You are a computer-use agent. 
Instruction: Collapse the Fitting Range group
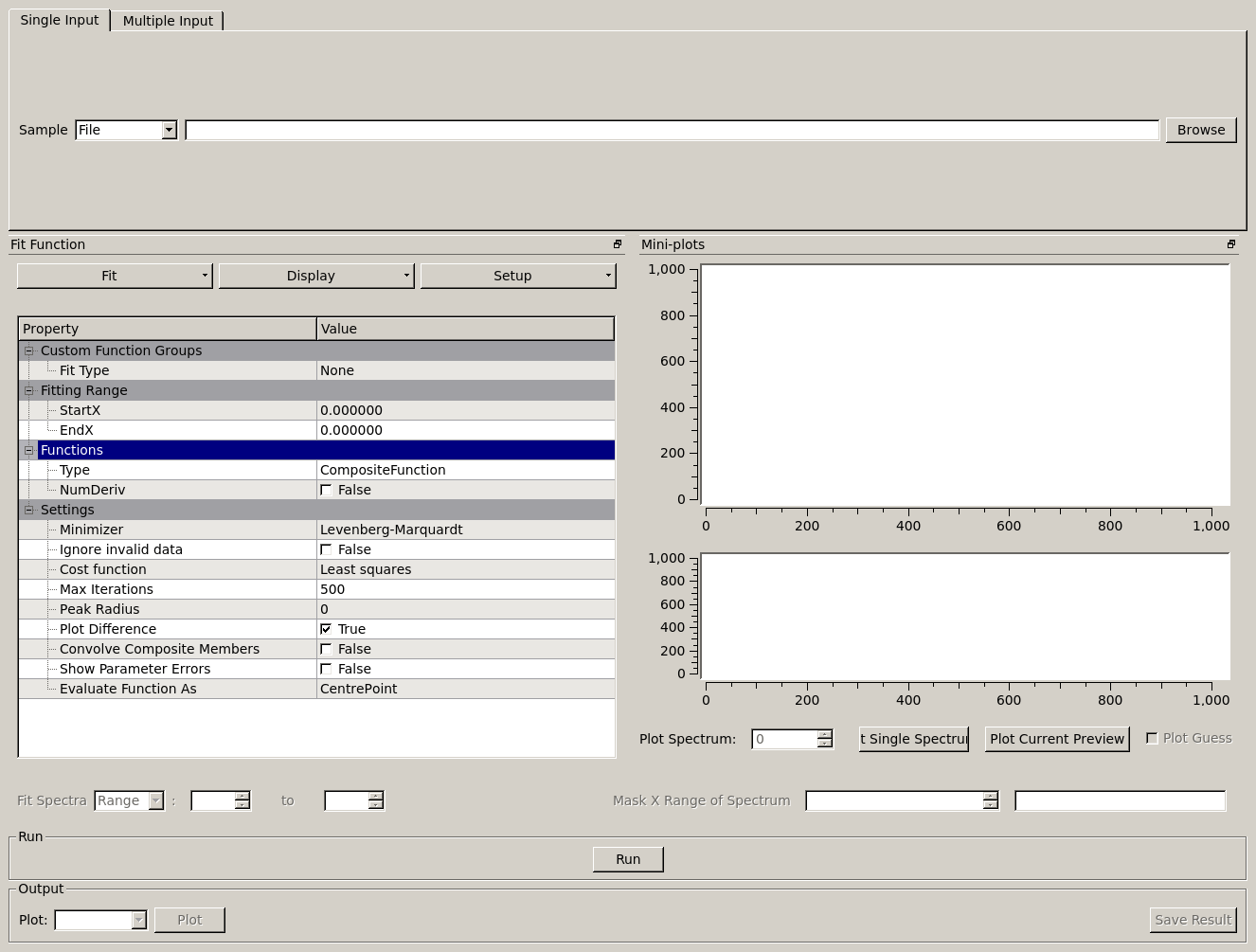point(28,390)
